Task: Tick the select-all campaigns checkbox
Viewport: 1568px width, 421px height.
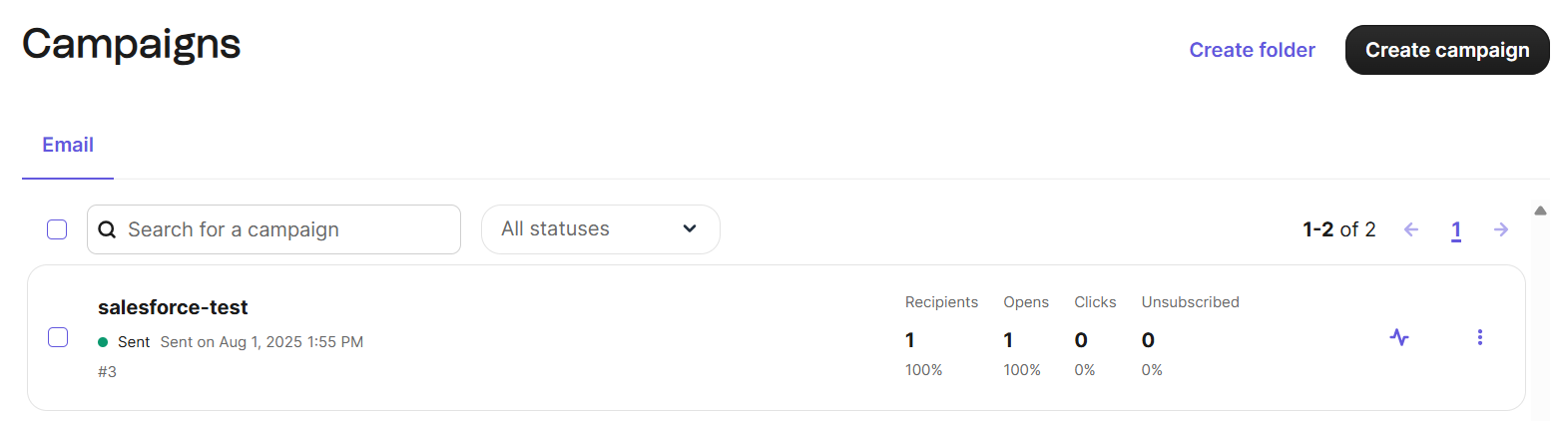Action: pos(57,229)
